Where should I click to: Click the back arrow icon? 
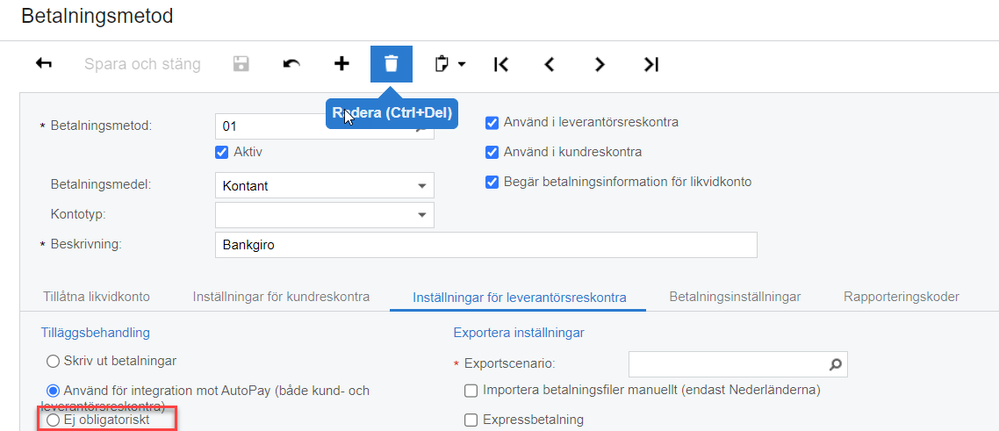click(43, 64)
